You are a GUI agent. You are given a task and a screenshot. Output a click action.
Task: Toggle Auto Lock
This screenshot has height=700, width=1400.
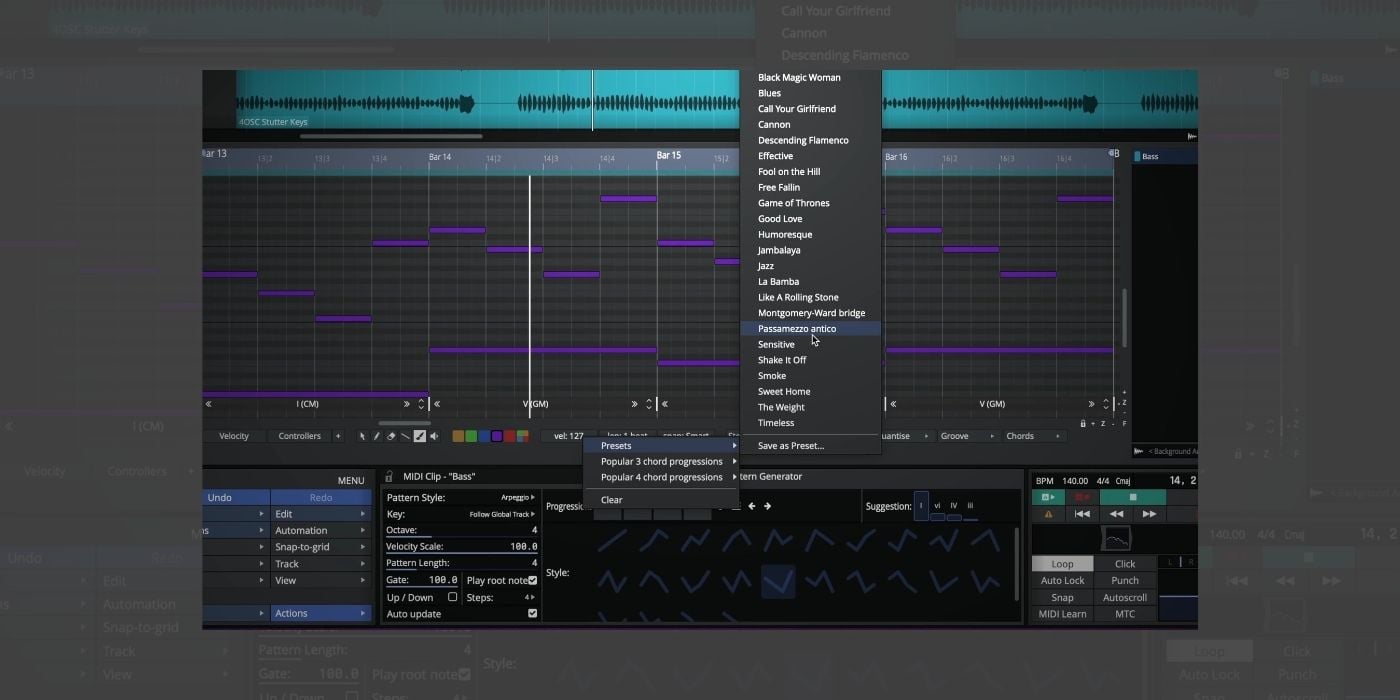pyautogui.click(x=1062, y=580)
